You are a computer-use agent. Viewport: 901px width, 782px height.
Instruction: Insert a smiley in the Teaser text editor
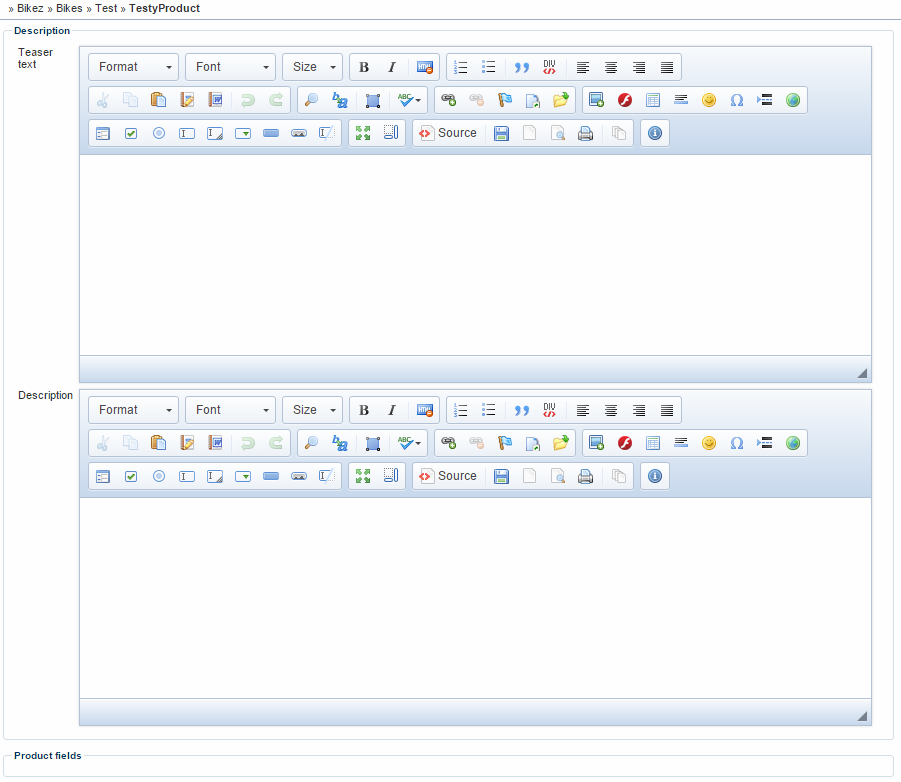709,100
